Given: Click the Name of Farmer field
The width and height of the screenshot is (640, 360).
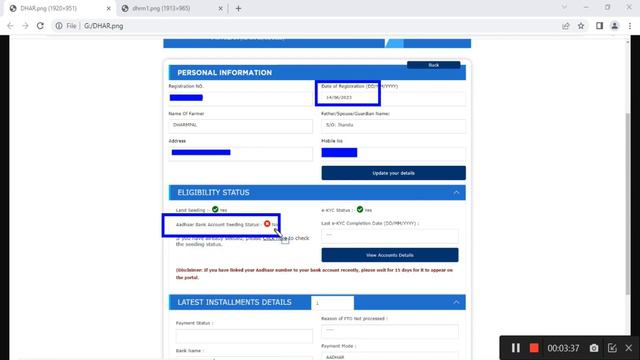Looking at the screenshot, I should coord(240,126).
